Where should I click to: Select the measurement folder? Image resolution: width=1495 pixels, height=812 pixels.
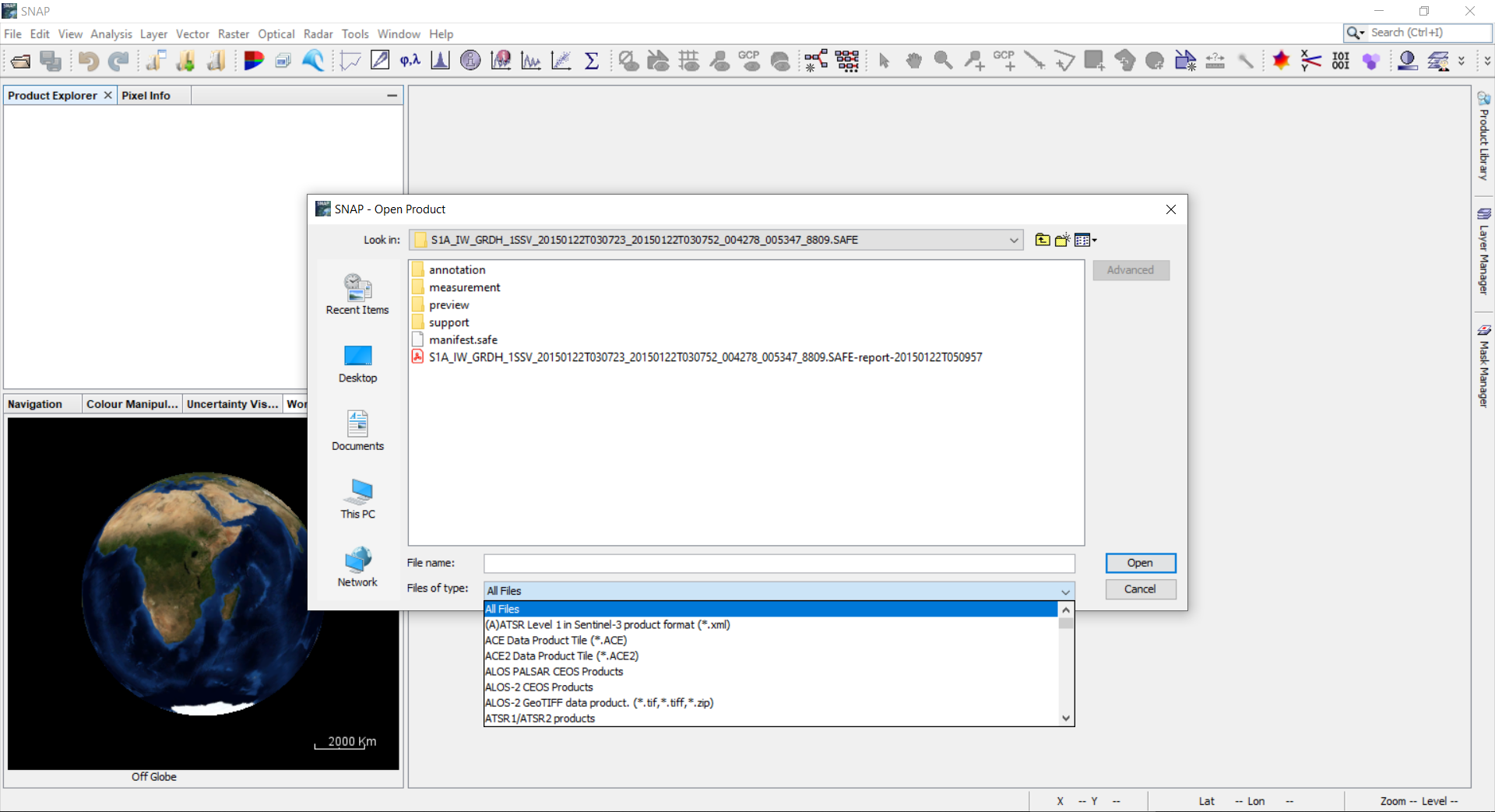(x=456, y=287)
